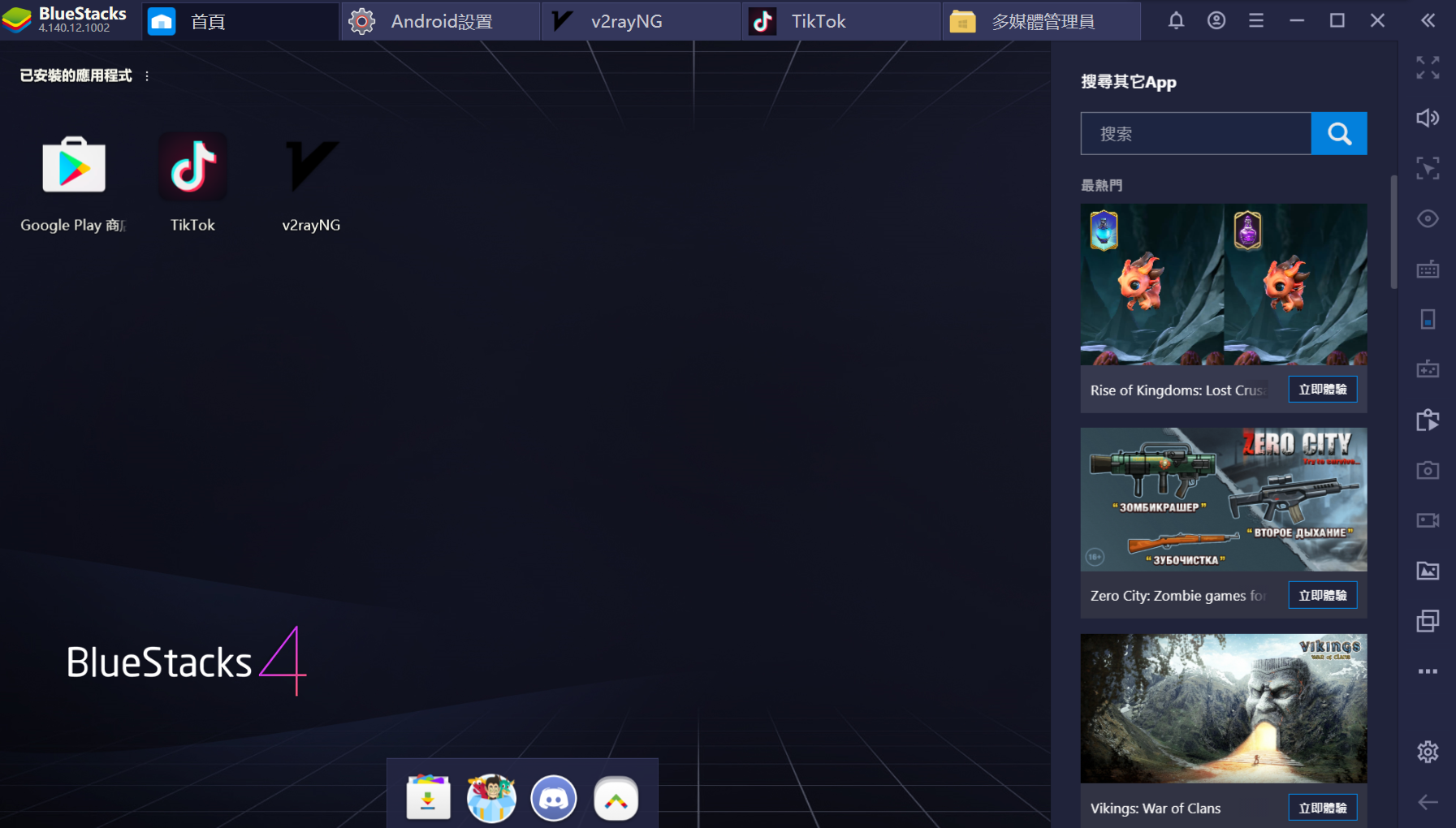Viewport: 1456px width, 828px height.
Task: Open installed apps three-dot options
Action: pyautogui.click(x=147, y=75)
